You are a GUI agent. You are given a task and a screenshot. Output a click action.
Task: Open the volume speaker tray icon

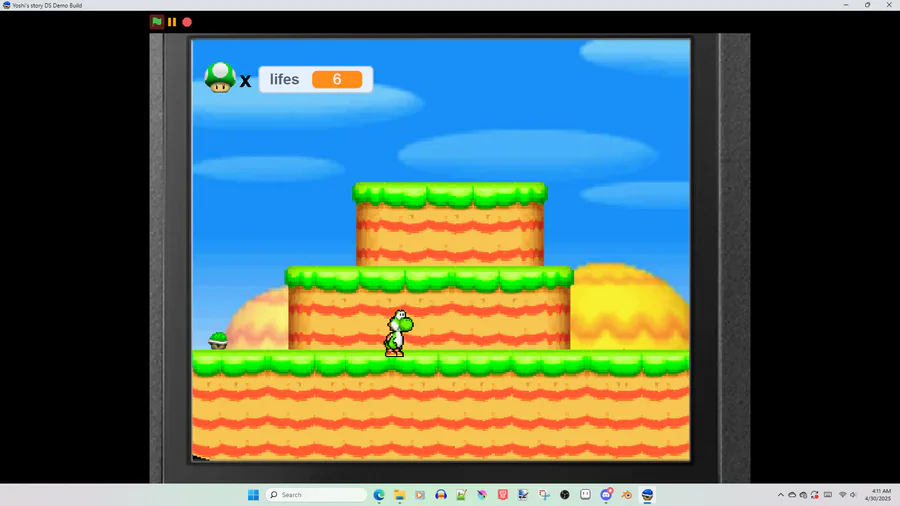point(854,495)
